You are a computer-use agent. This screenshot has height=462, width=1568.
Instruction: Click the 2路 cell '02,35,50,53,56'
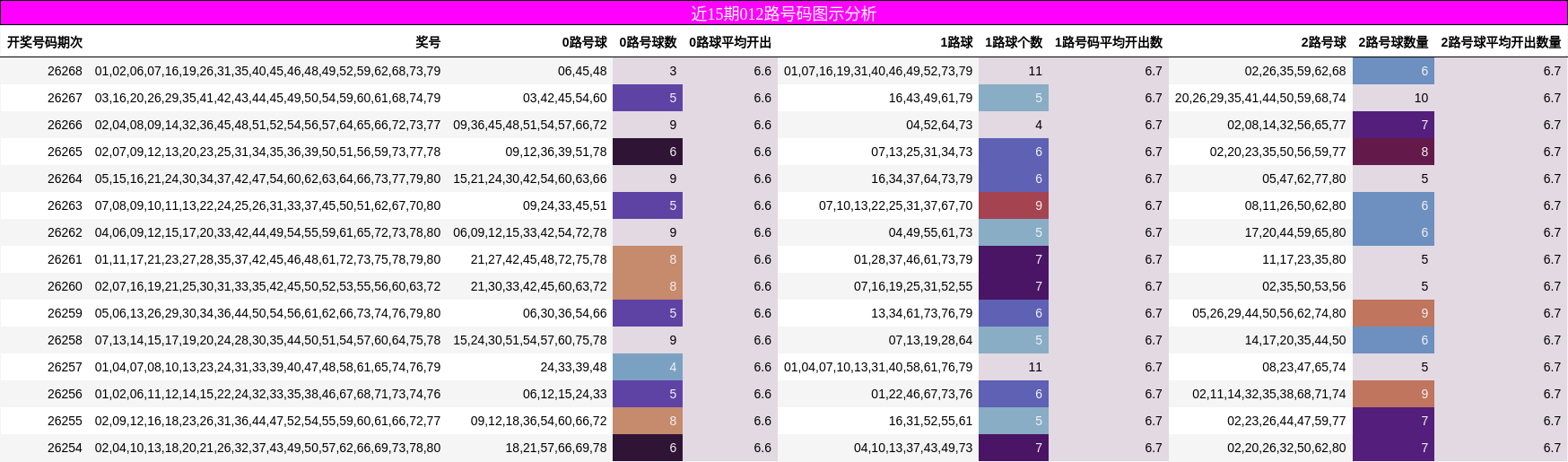click(1304, 286)
